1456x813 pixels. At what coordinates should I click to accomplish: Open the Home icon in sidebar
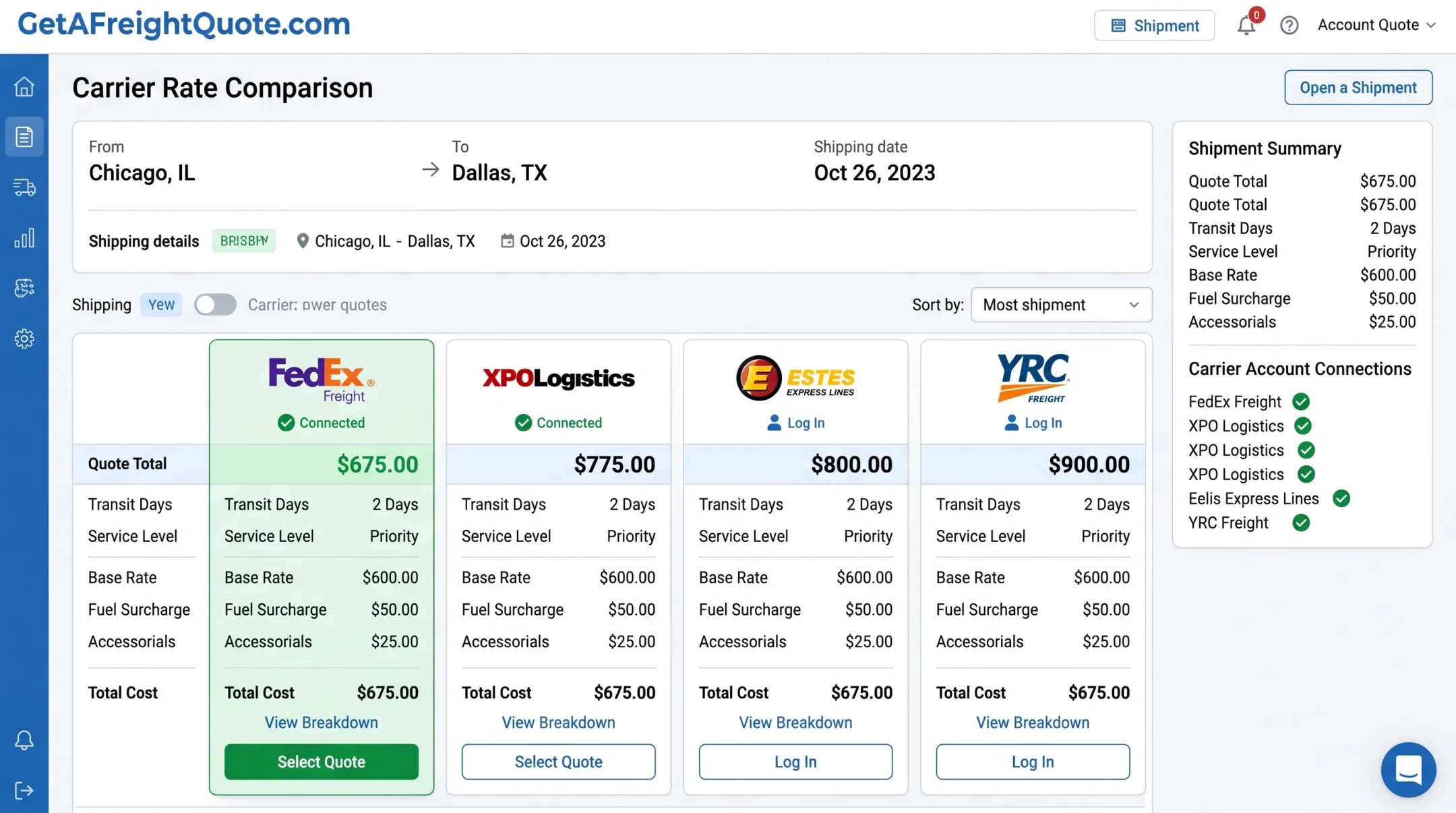pyautogui.click(x=24, y=86)
